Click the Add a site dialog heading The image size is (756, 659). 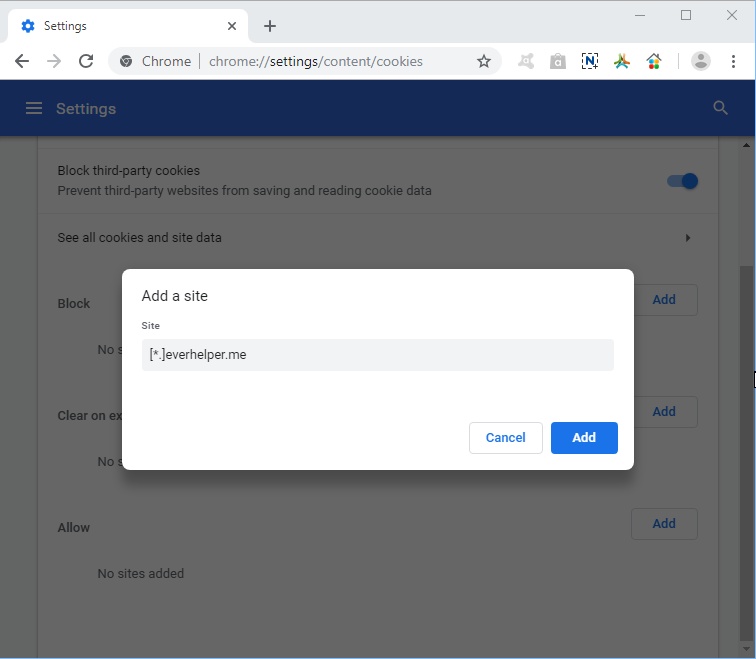pyautogui.click(x=175, y=296)
